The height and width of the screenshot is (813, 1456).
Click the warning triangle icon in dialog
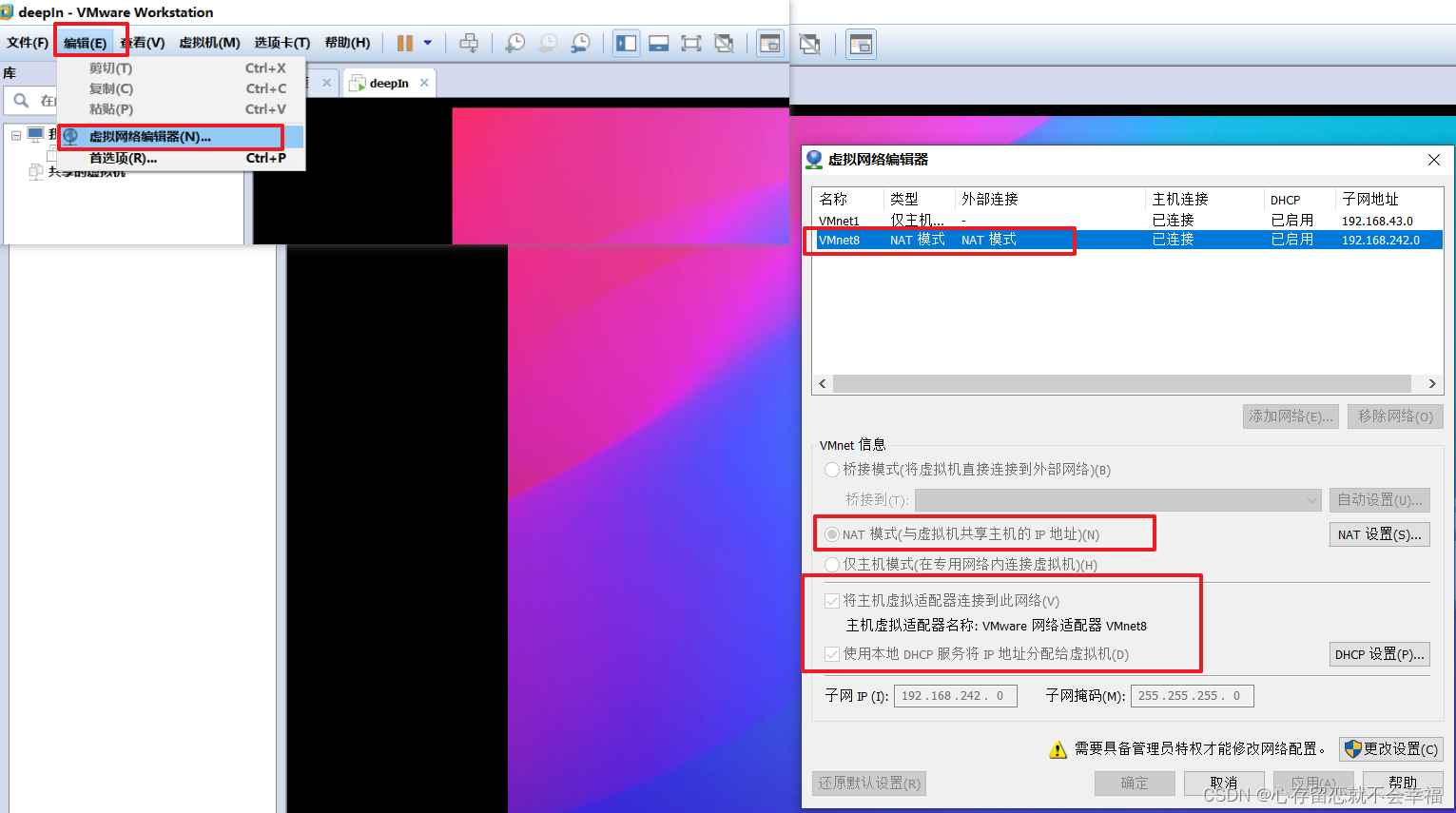[x=1058, y=749]
